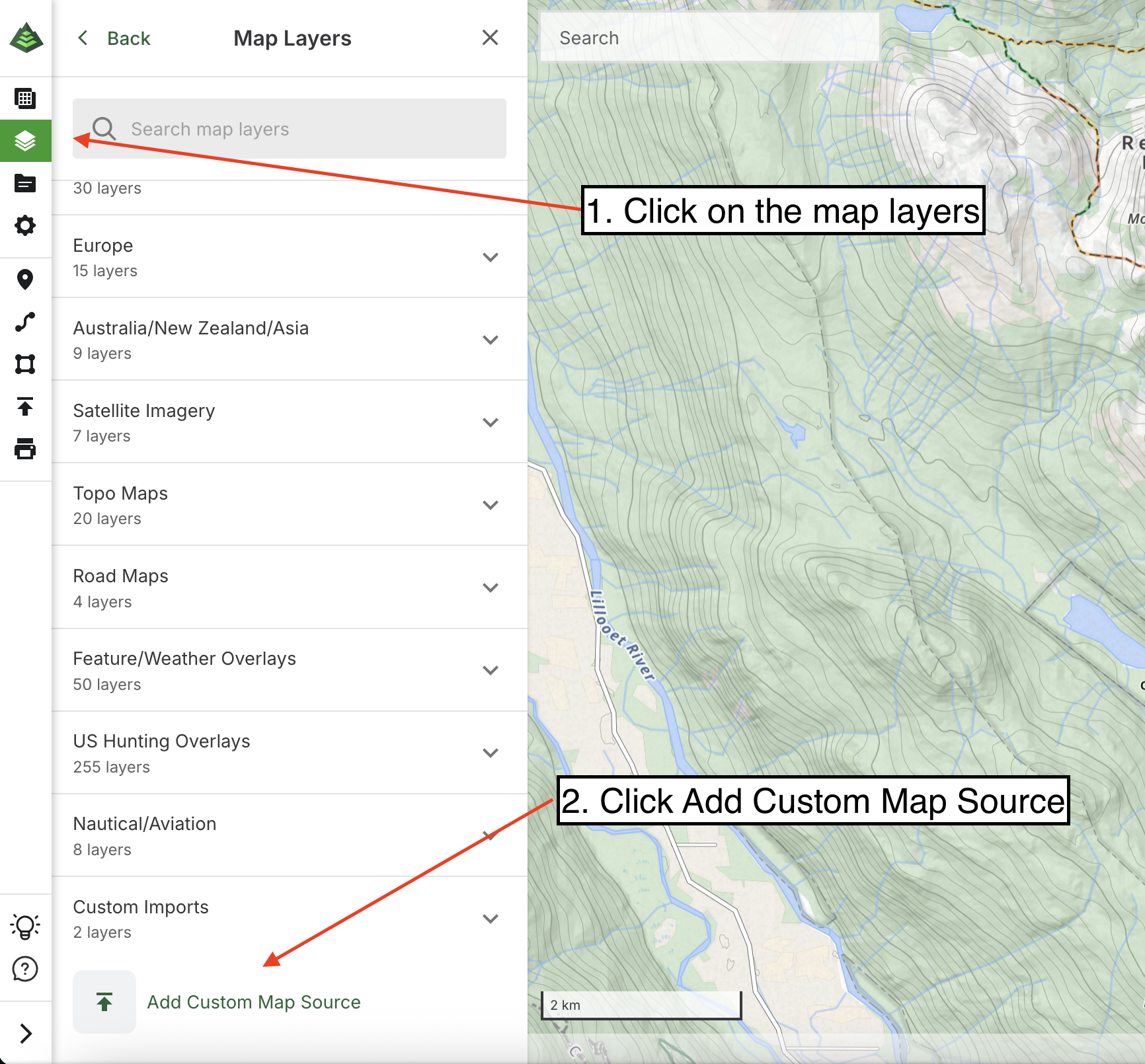
Task: Close the Map Layers panel
Action: (x=490, y=38)
